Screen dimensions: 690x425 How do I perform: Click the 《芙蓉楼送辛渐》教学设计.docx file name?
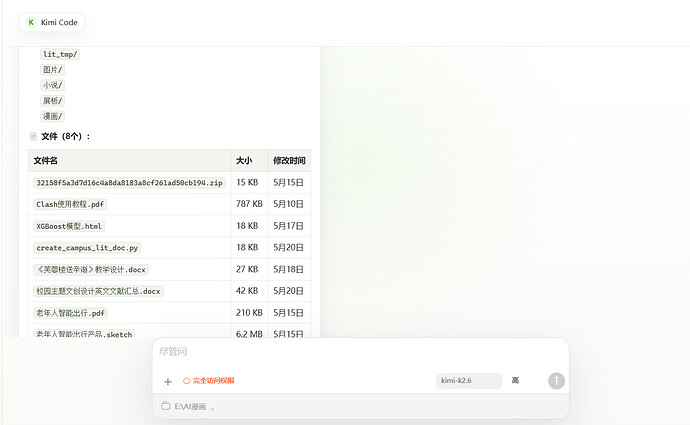point(91,269)
